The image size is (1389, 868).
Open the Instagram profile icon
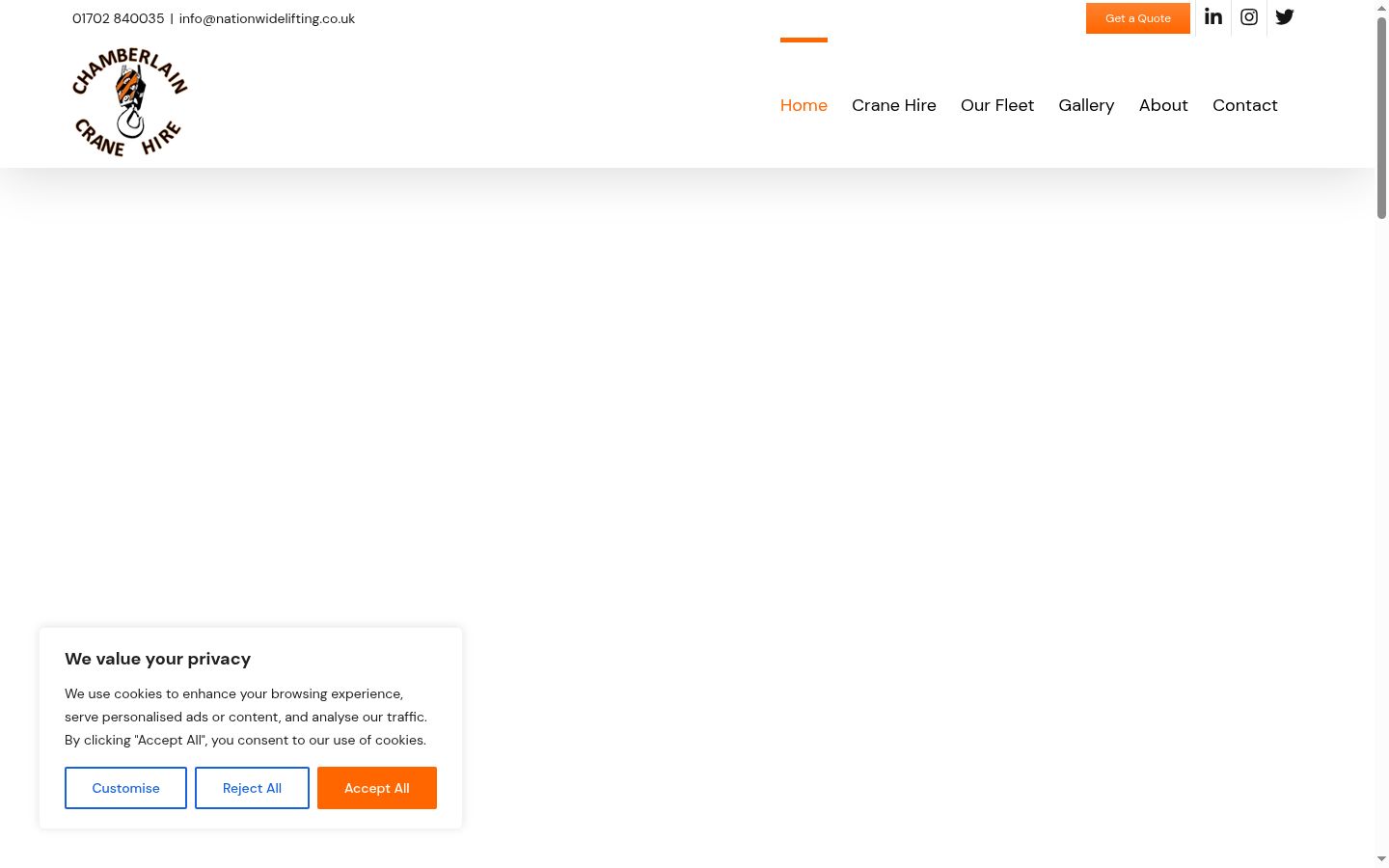tap(1249, 17)
